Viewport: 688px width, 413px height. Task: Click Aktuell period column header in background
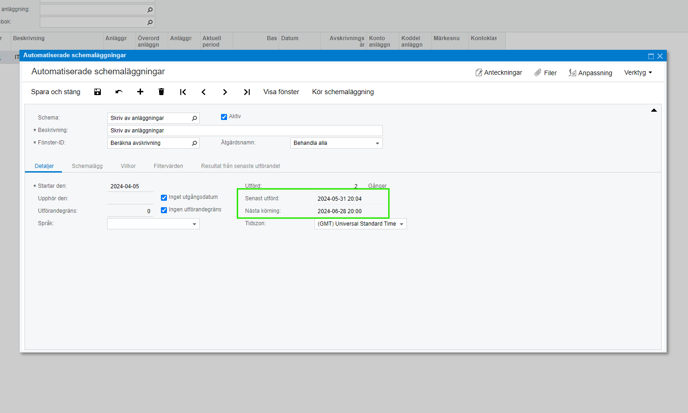click(211, 41)
